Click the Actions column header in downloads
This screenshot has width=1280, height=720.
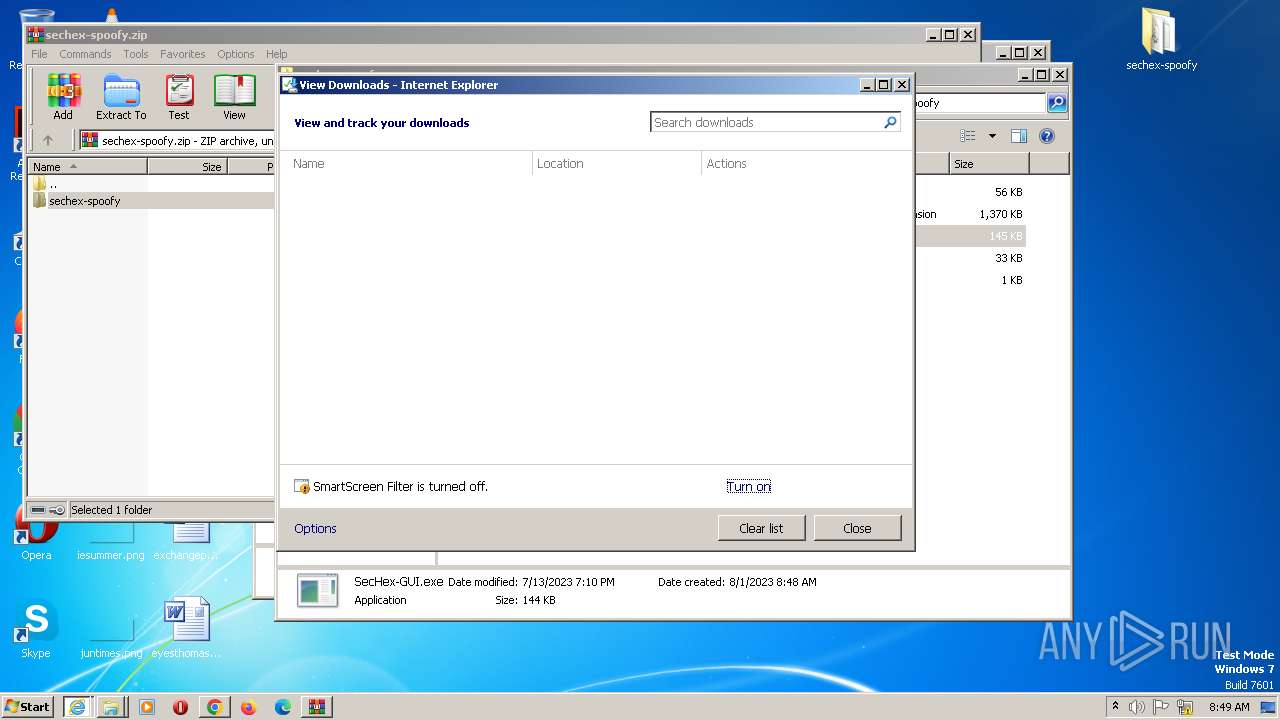[x=806, y=163]
